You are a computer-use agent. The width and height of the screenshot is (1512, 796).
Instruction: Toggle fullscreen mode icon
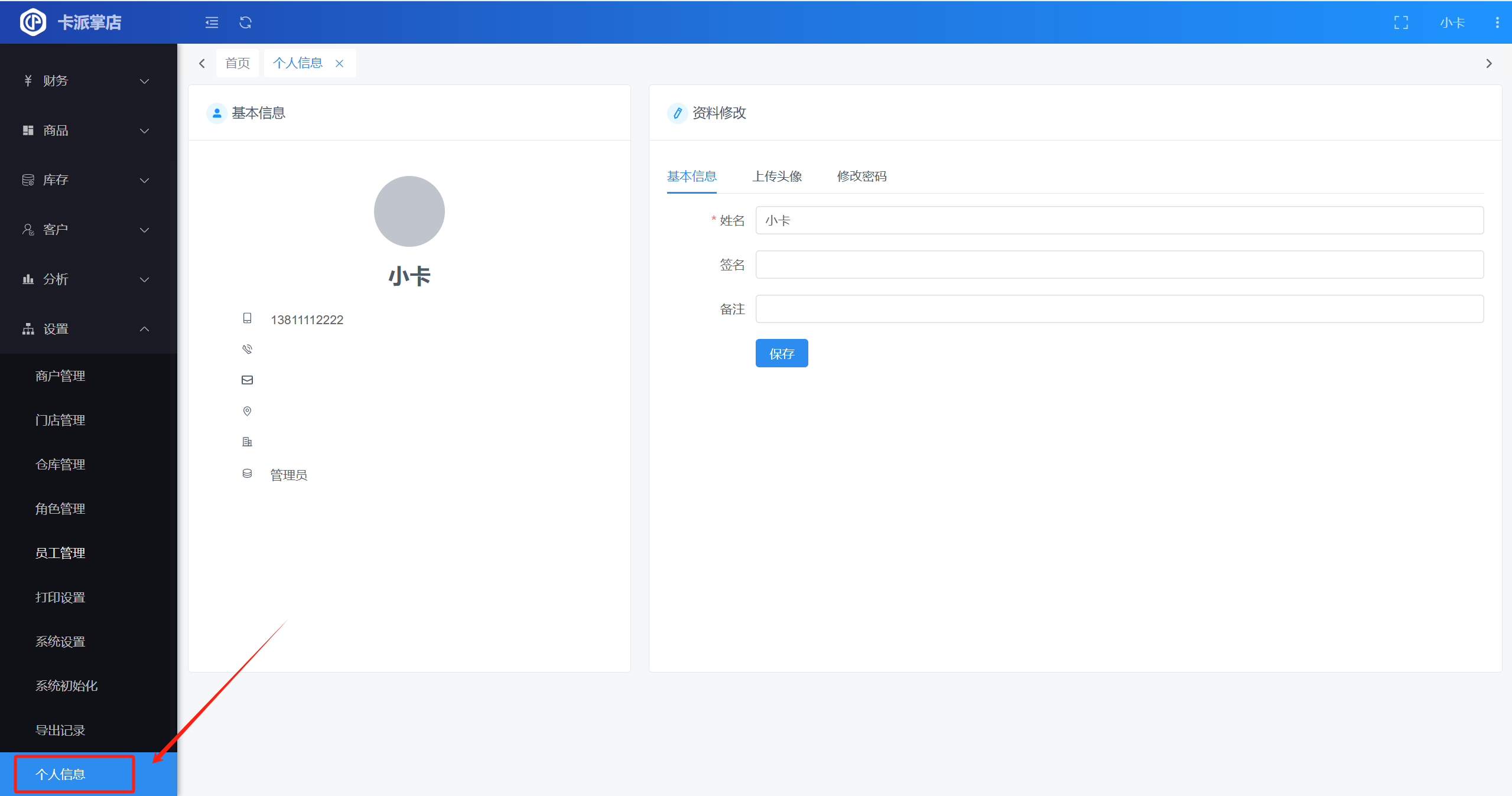click(x=1401, y=22)
